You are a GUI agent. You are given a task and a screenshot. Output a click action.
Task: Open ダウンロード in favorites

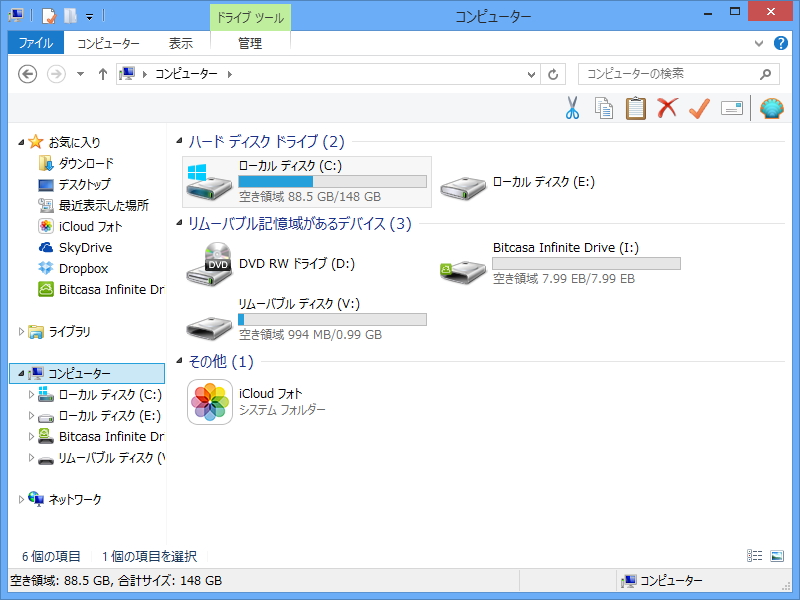(76, 163)
